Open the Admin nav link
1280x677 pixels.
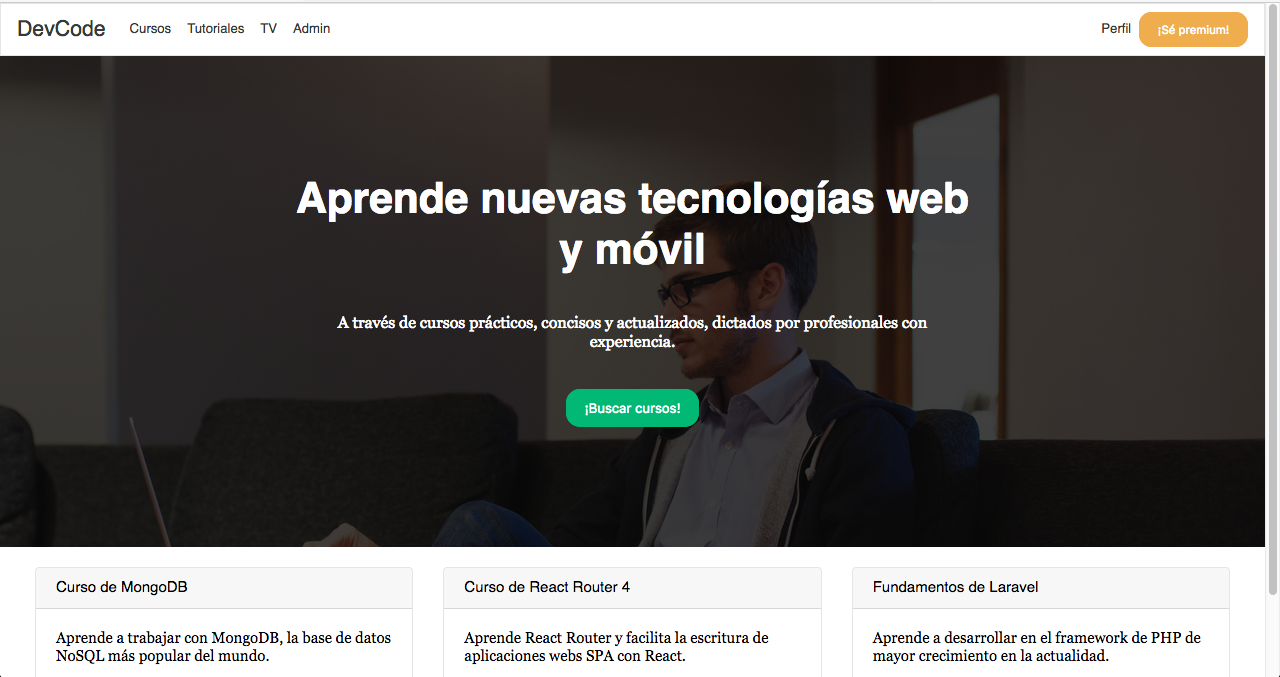point(312,29)
